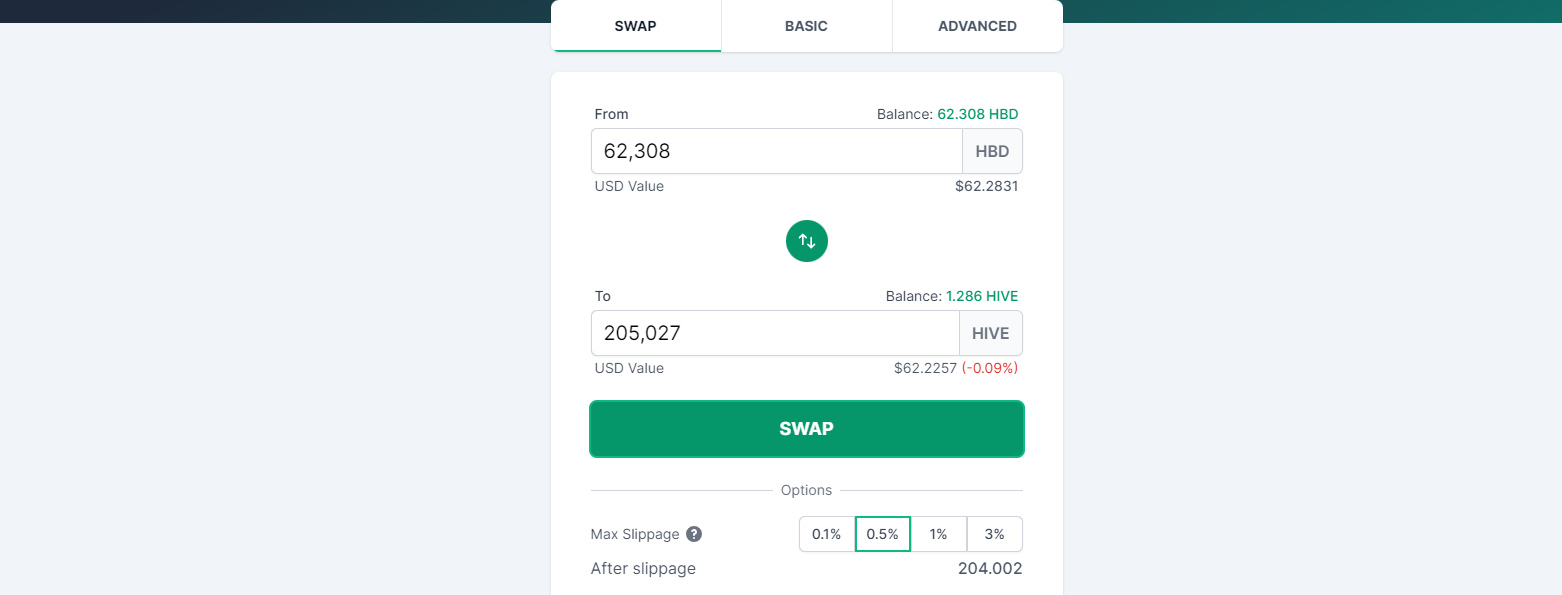This screenshot has height=595, width=1562.
Task: Focus the To amount field showing 205,027
Action: [775, 333]
